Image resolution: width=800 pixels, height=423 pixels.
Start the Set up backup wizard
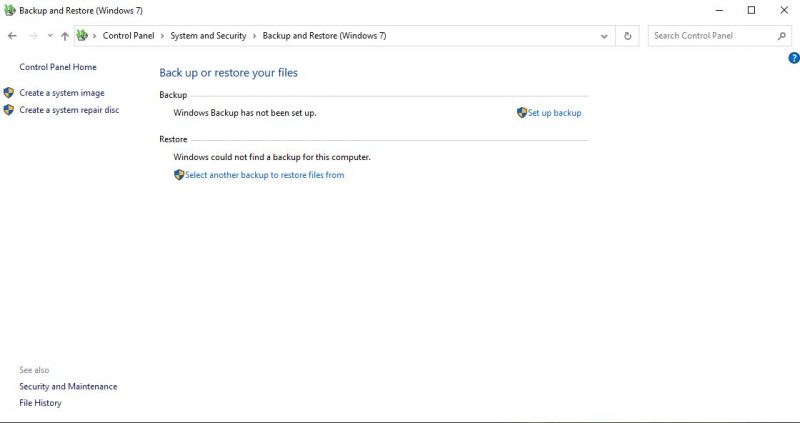tap(555, 113)
